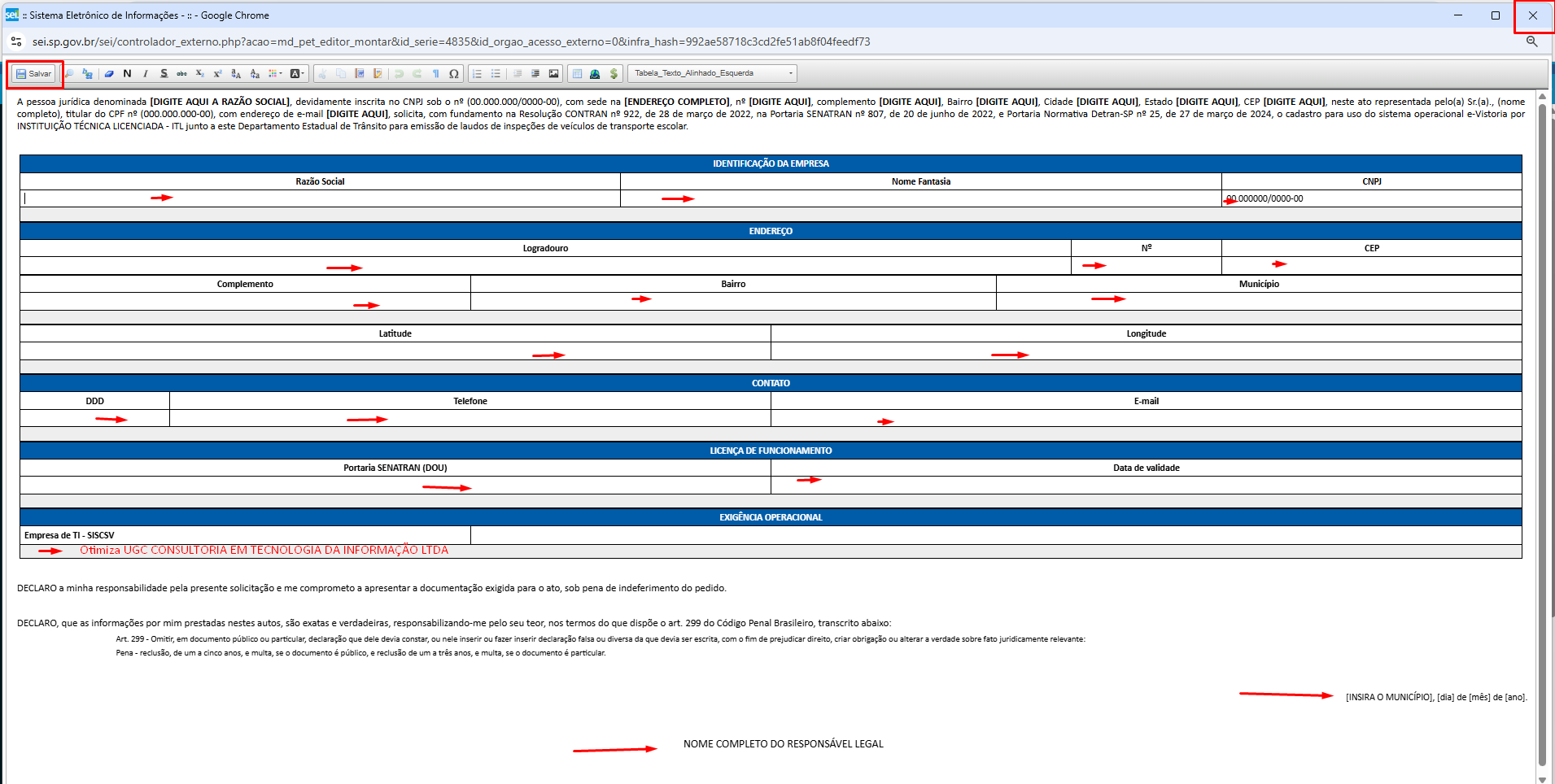Click the insert SEI link globe icon
The width and height of the screenshot is (1555, 784).
point(595,74)
